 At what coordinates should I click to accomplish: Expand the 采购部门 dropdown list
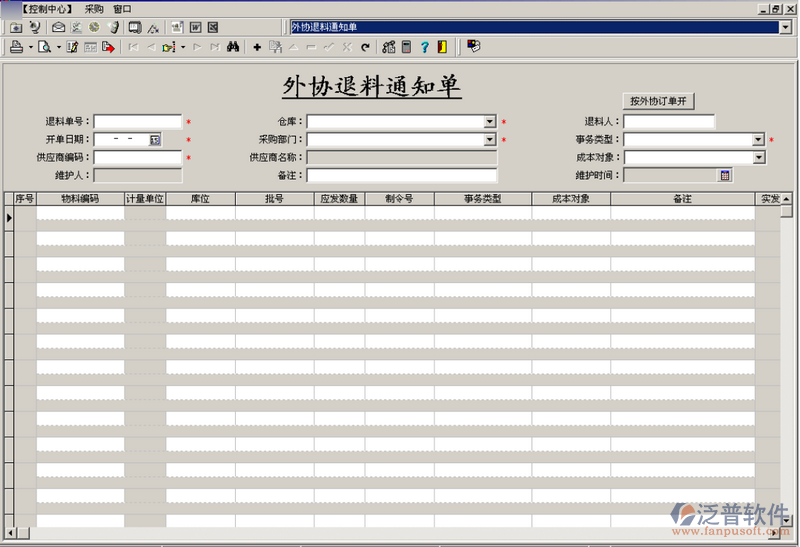(490, 140)
